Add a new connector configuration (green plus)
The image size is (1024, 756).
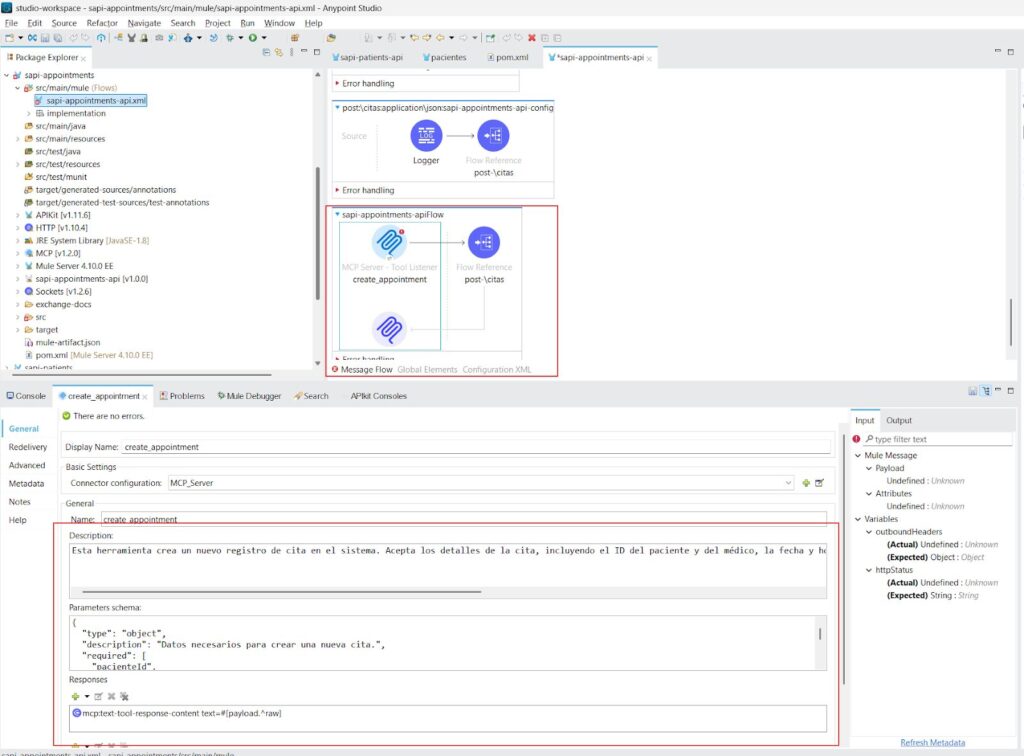point(806,483)
